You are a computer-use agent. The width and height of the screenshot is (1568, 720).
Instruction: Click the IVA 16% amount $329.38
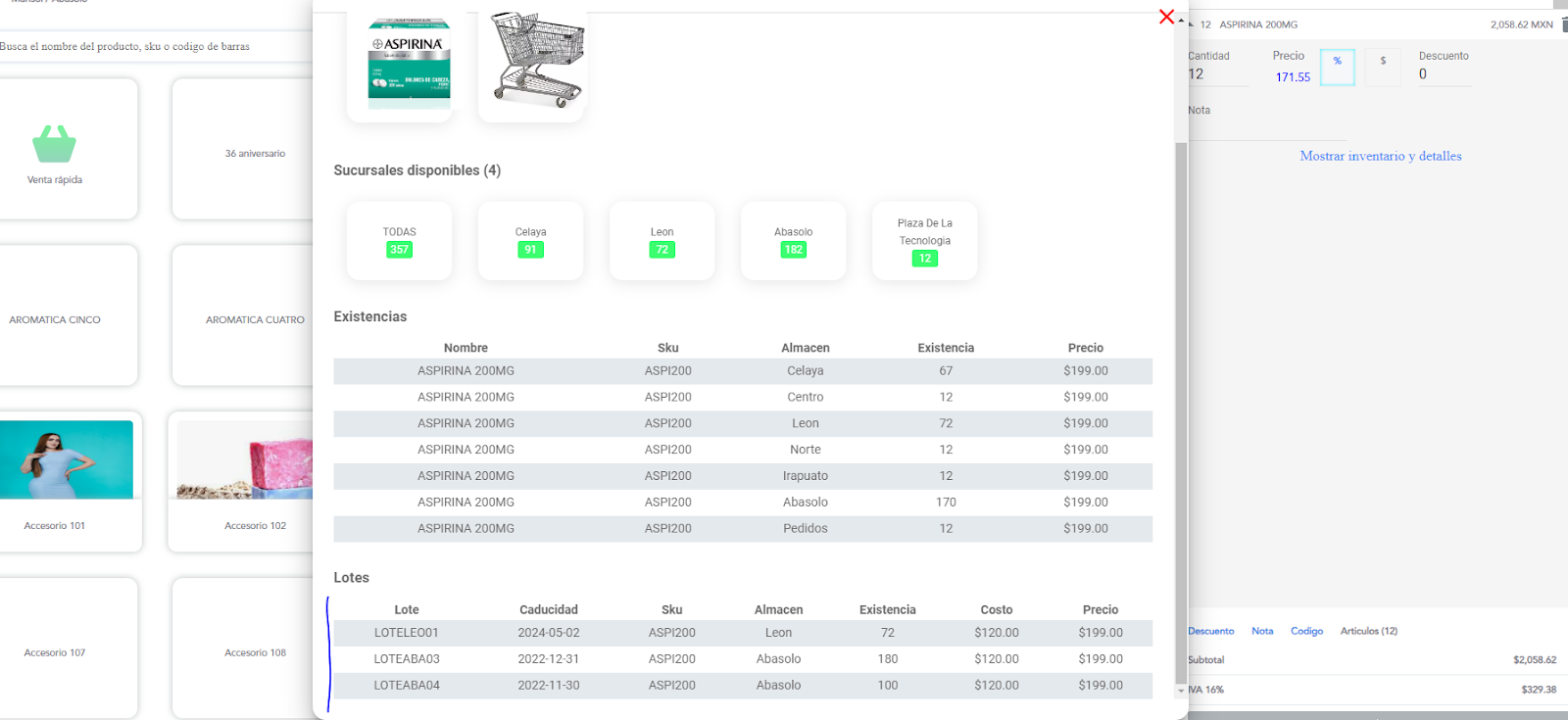pyautogui.click(x=1539, y=690)
